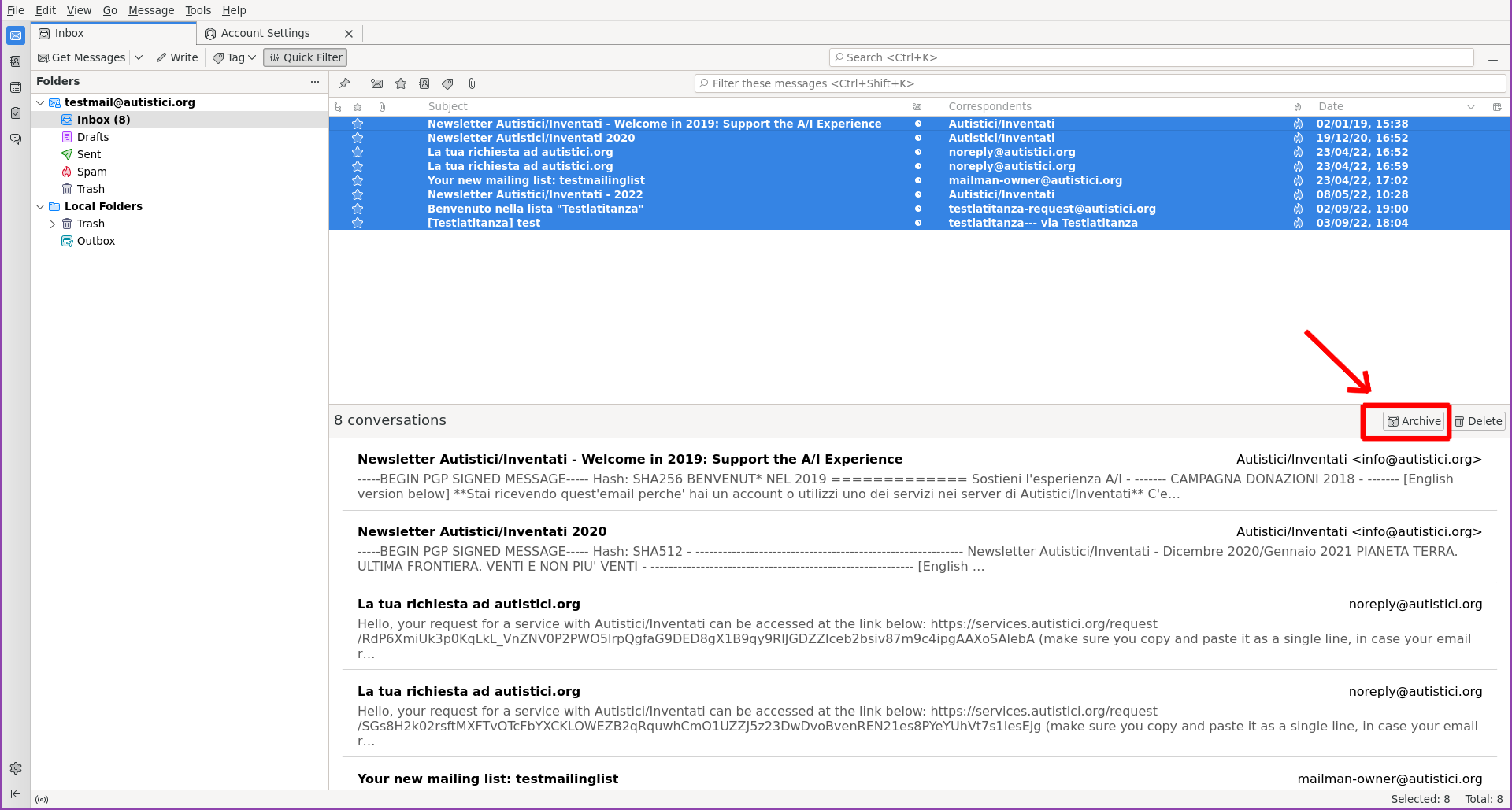Switch to the Account Settings tab
Image resolution: width=1512 pixels, height=810 pixels.
coord(265,33)
